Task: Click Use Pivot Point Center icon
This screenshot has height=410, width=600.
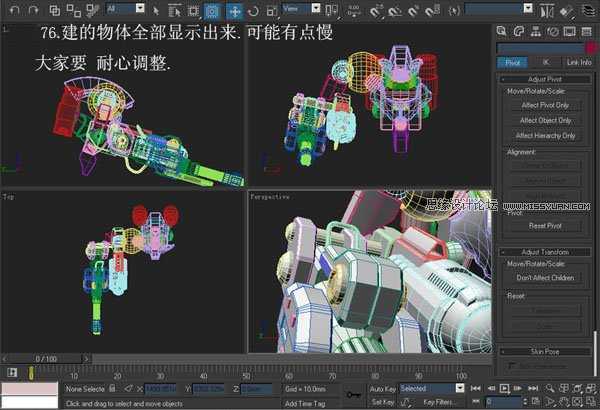Action: tap(331, 10)
